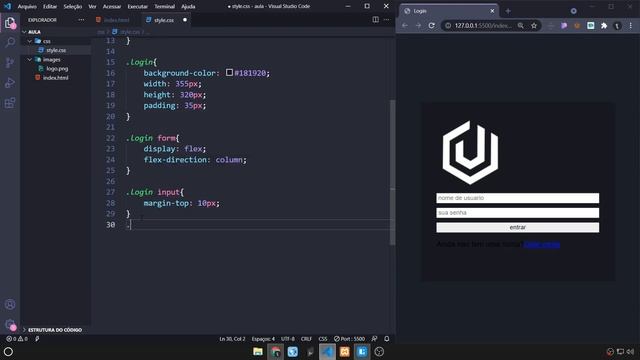
Task: Open the Chrome profile avatar
Action: (x=617, y=25)
